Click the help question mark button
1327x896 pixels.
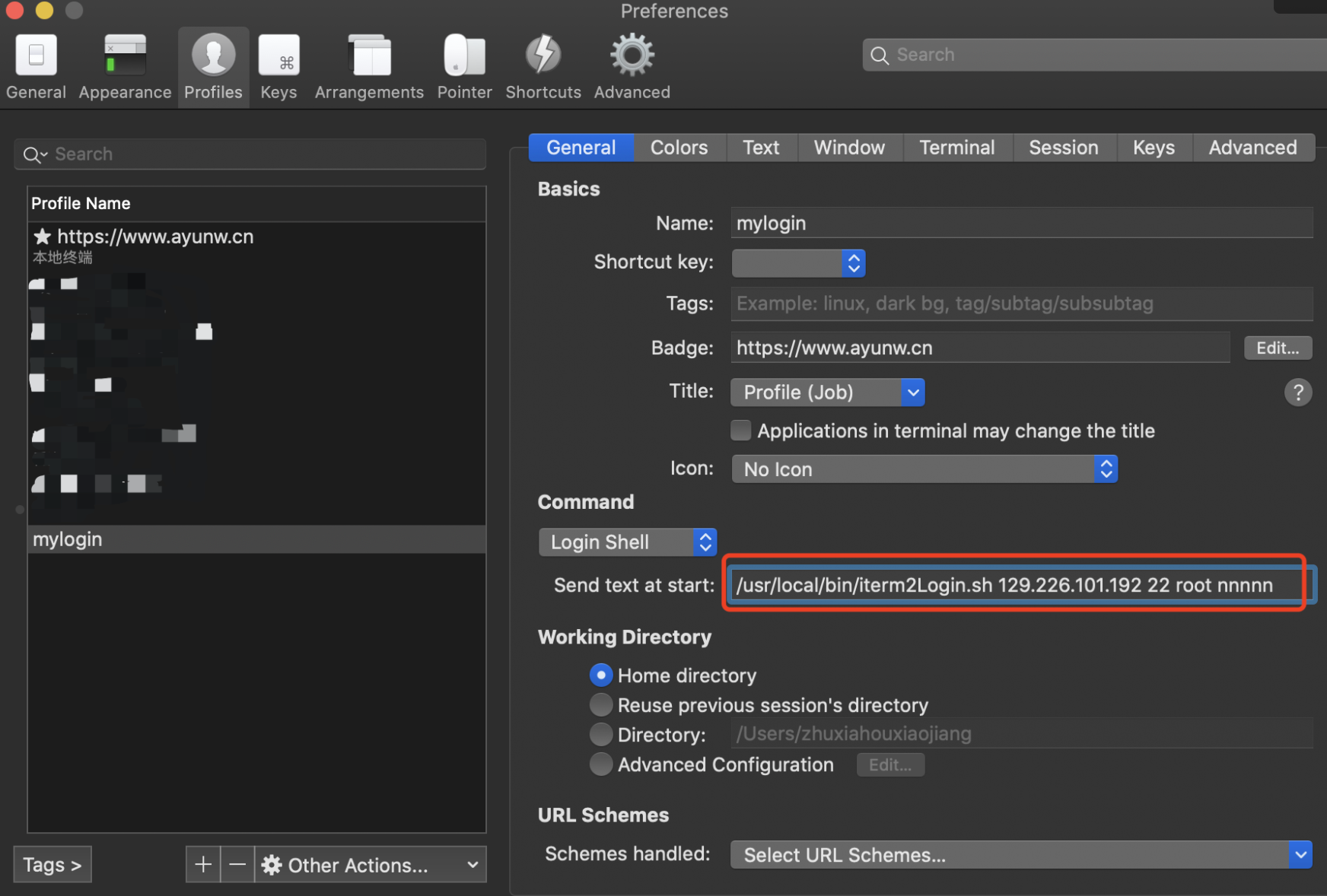click(1298, 392)
